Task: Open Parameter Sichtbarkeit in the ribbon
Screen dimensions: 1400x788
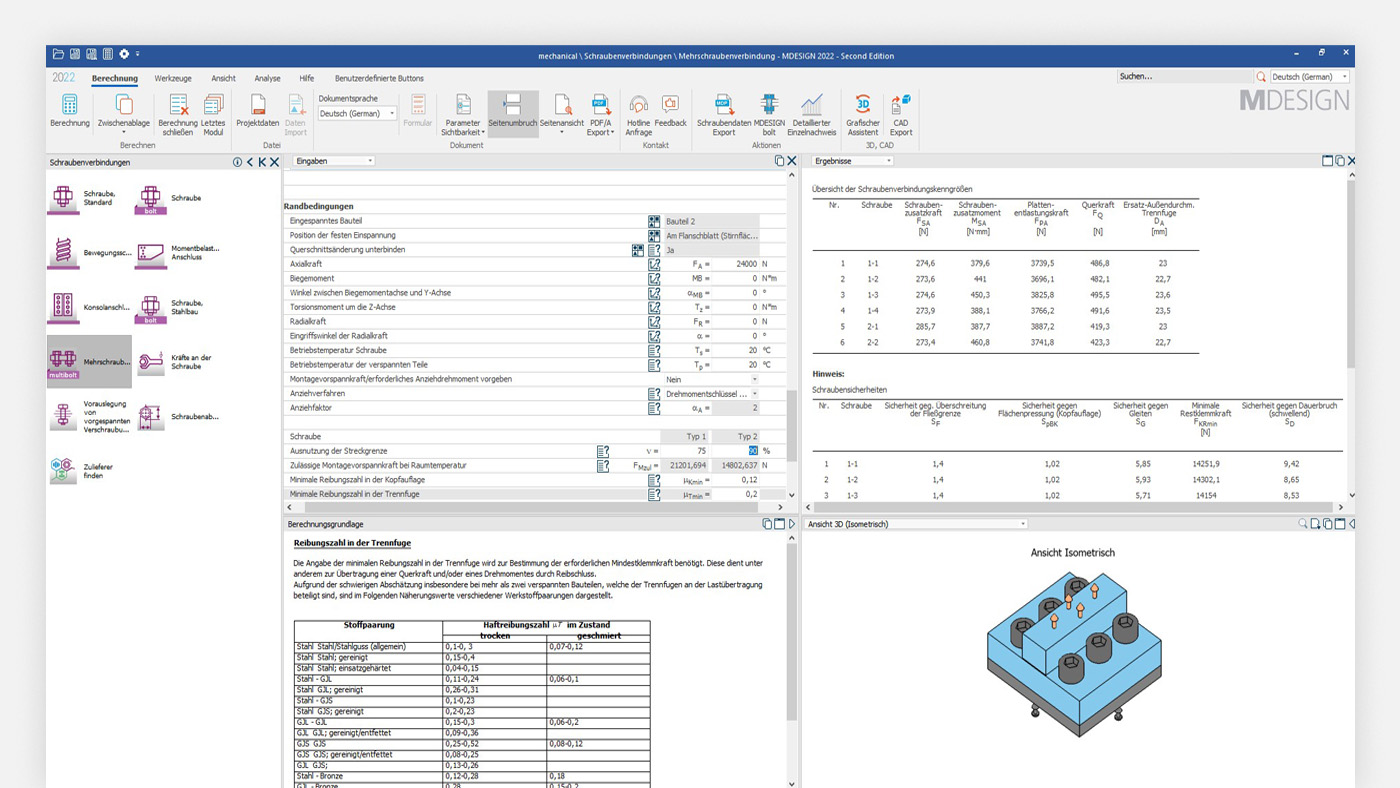Action: point(462,115)
